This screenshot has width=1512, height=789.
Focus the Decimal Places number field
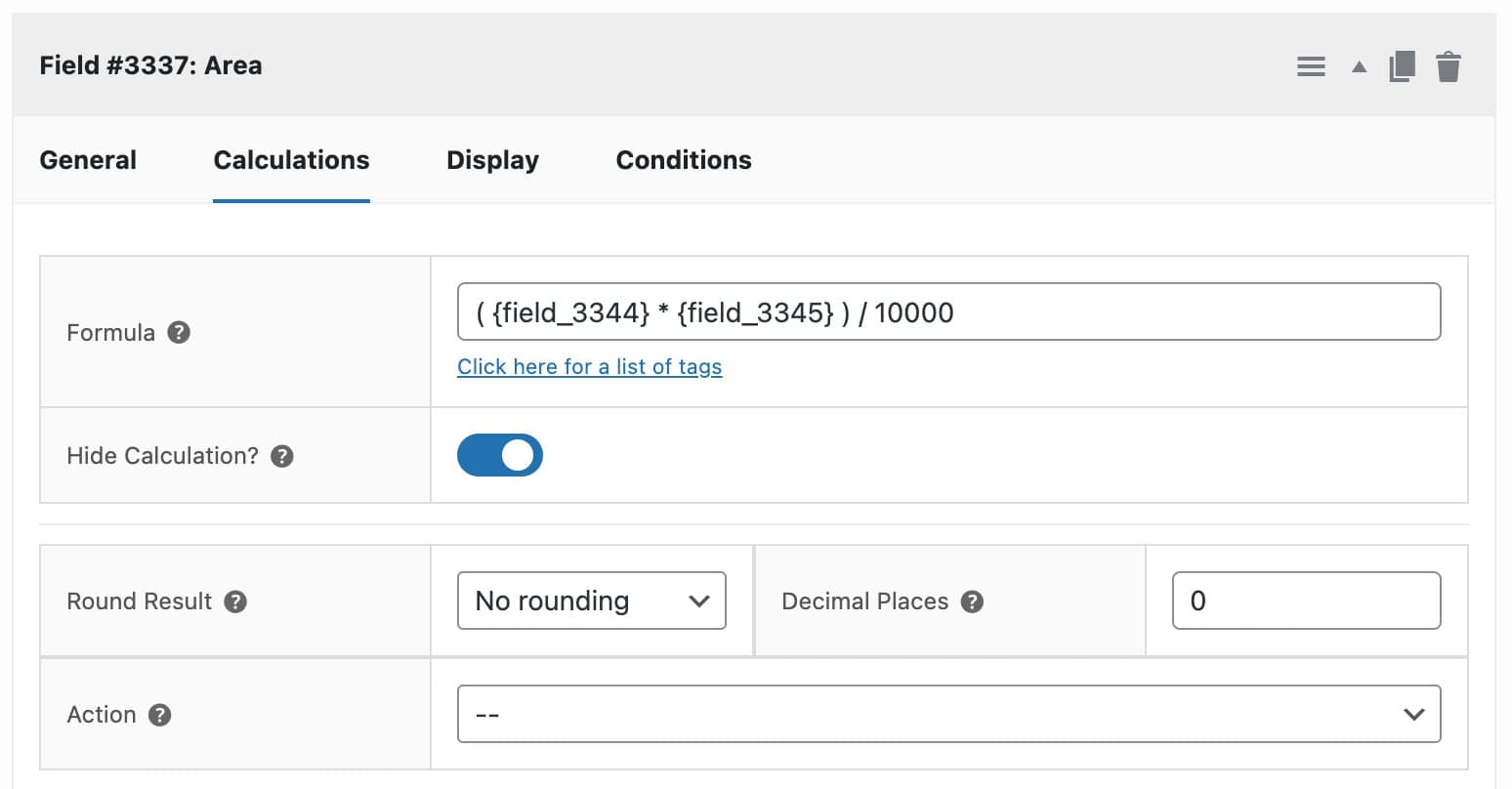1306,601
